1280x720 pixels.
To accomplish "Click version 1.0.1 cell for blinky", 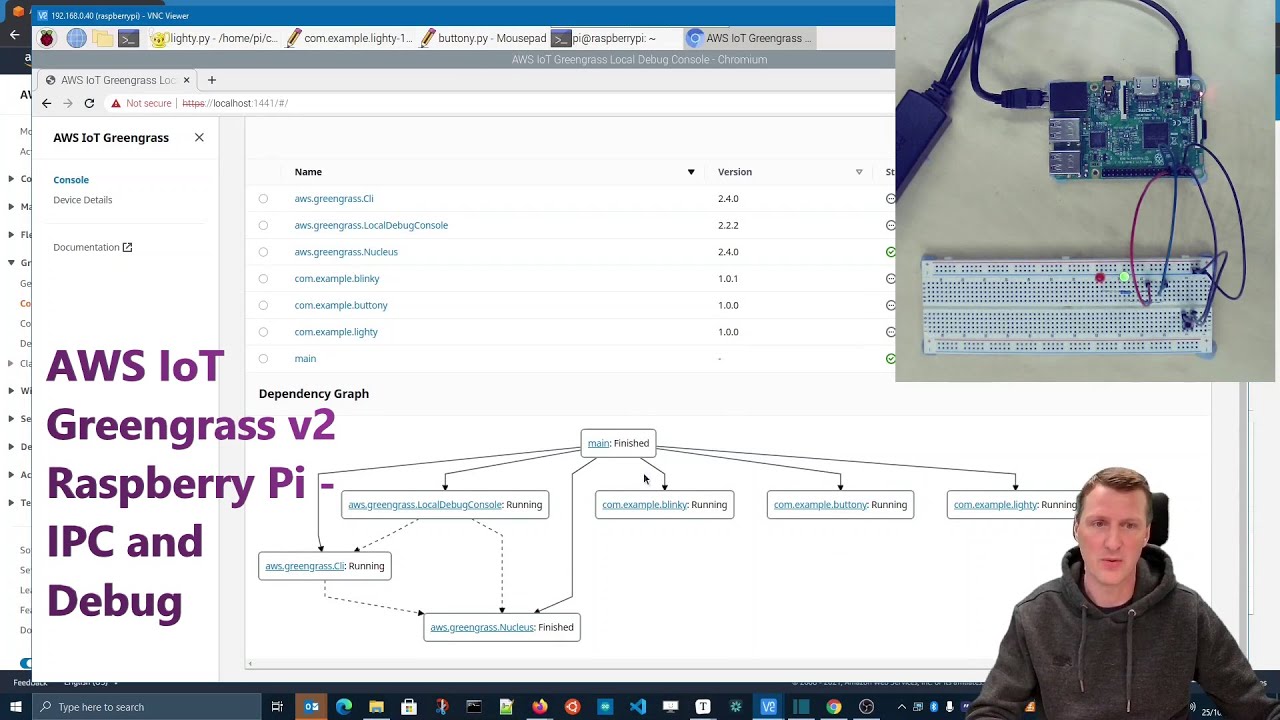I will pos(728,279).
